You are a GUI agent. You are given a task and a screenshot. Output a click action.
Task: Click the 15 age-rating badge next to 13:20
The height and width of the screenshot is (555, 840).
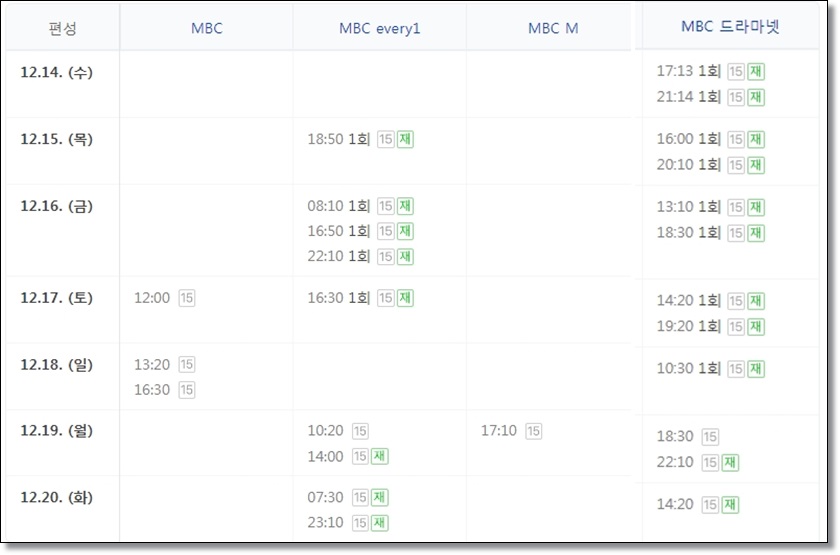tap(186, 365)
